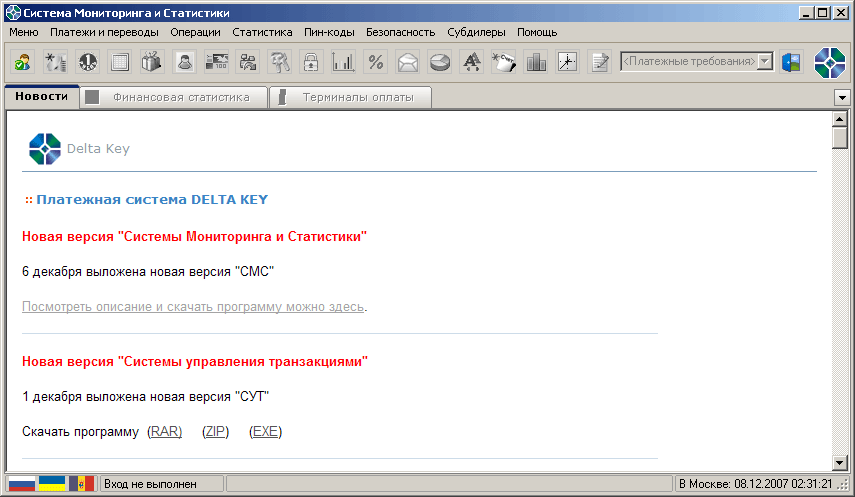
Task: Open the keys toolbar icon
Action: point(280,62)
